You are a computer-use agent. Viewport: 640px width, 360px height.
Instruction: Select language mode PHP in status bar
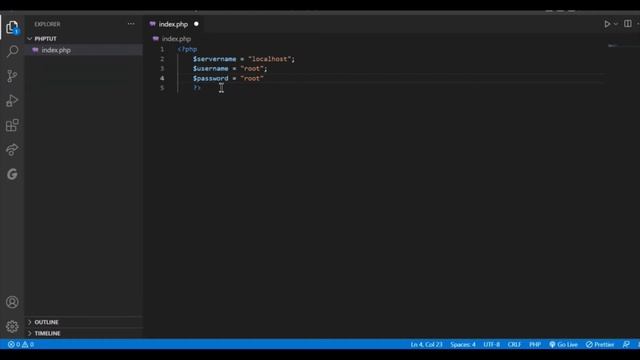[x=535, y=344]
